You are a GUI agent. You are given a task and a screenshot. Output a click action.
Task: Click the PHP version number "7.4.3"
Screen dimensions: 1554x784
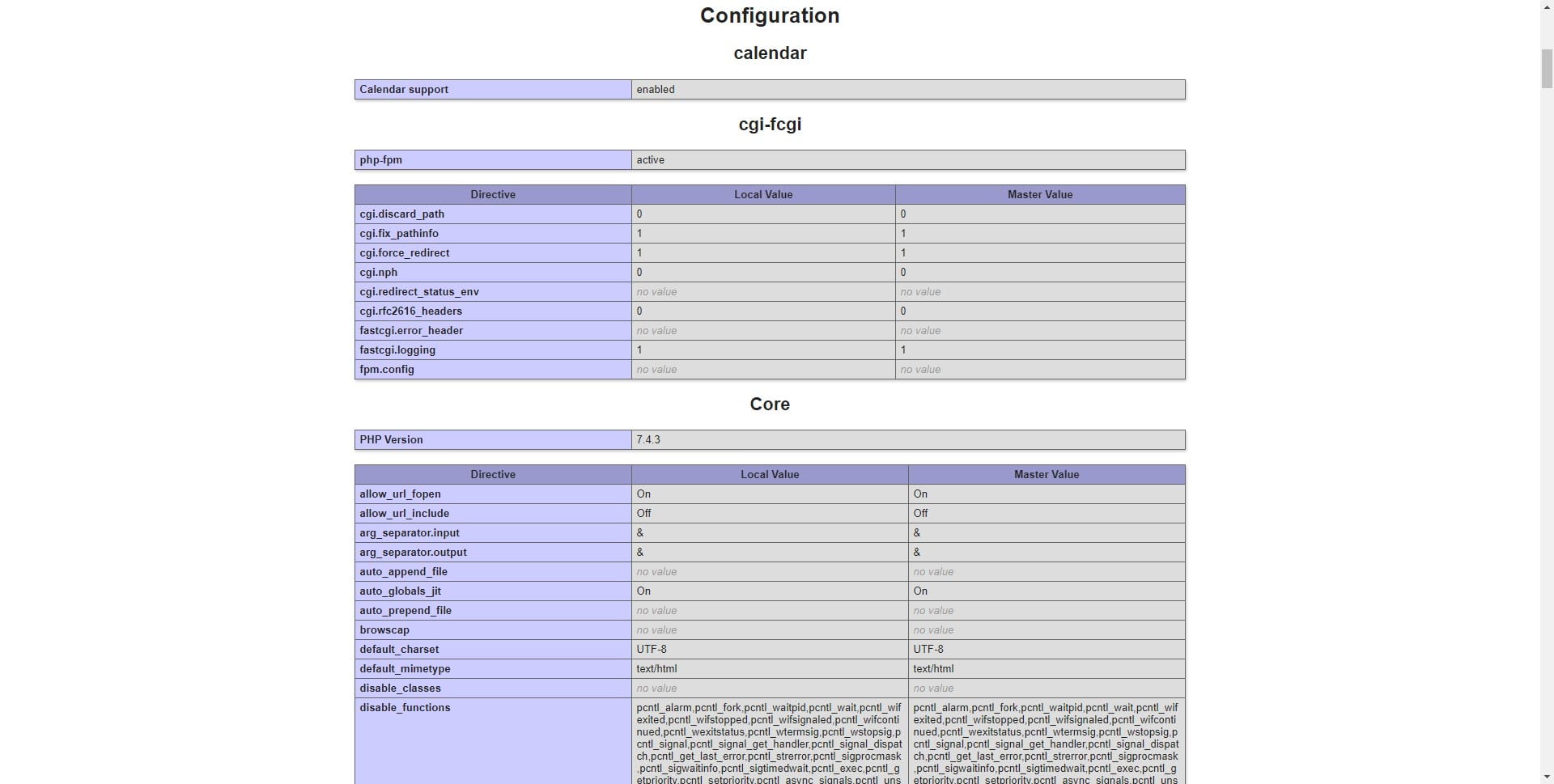pos(648,440)
